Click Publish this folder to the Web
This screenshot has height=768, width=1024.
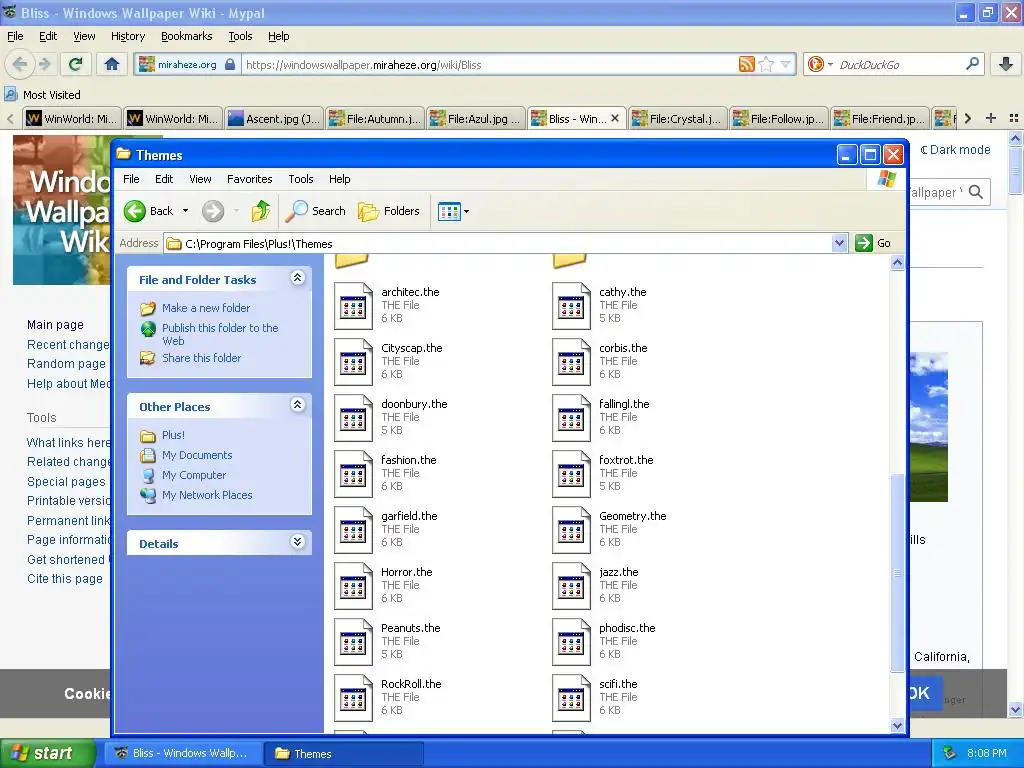(220, 334)
